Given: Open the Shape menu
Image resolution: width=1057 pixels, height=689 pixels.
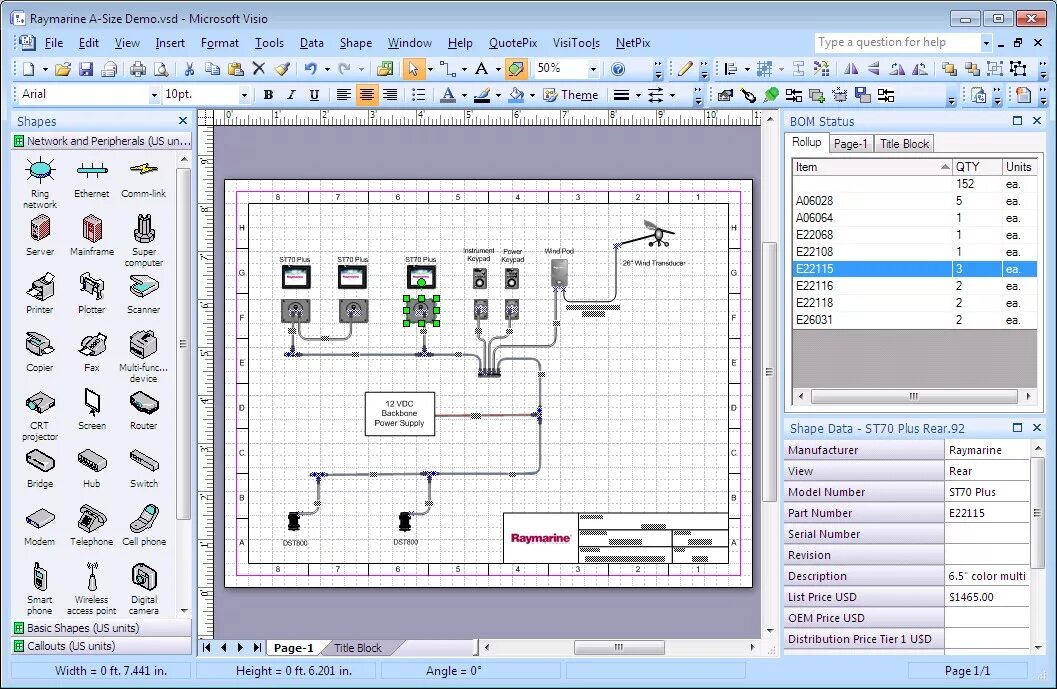Looking at the screenshot, I should [355, 42].
